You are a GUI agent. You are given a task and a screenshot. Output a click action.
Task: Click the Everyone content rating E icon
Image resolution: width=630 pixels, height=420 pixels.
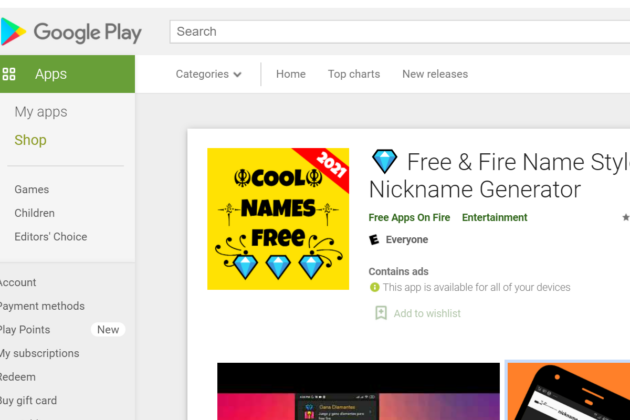pyautogui.click(x=374, y=240)
